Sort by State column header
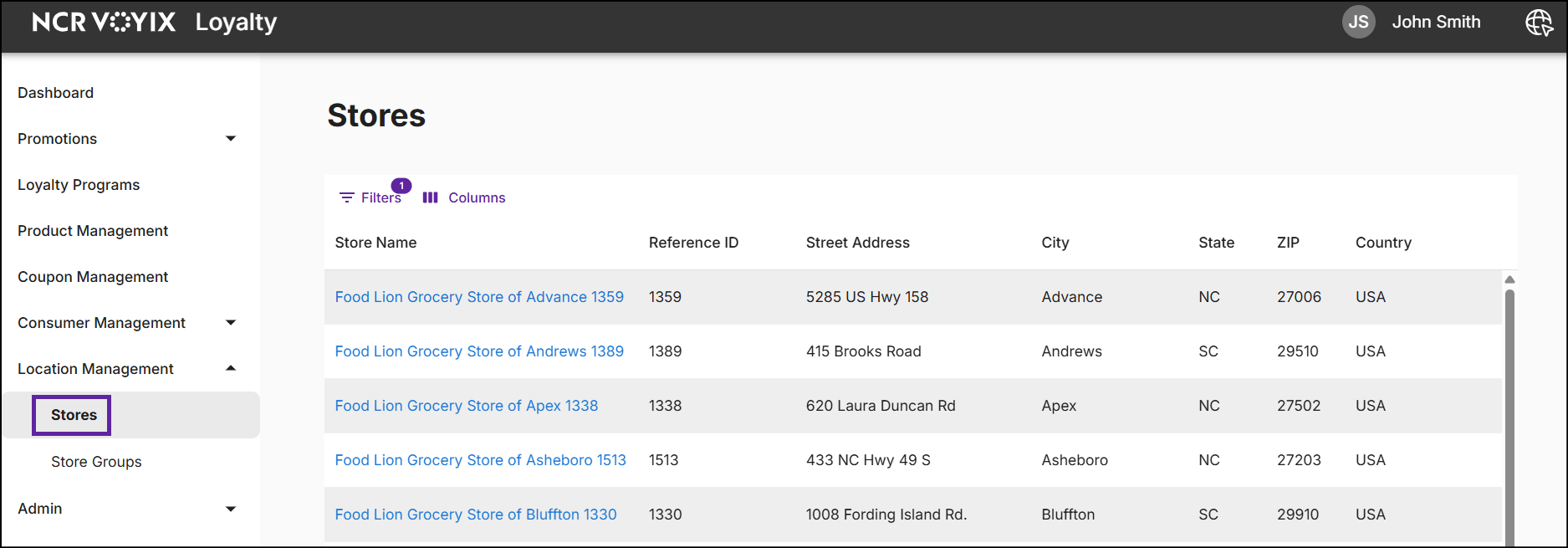The image size is (1568, 548). tap(1216, 243)
